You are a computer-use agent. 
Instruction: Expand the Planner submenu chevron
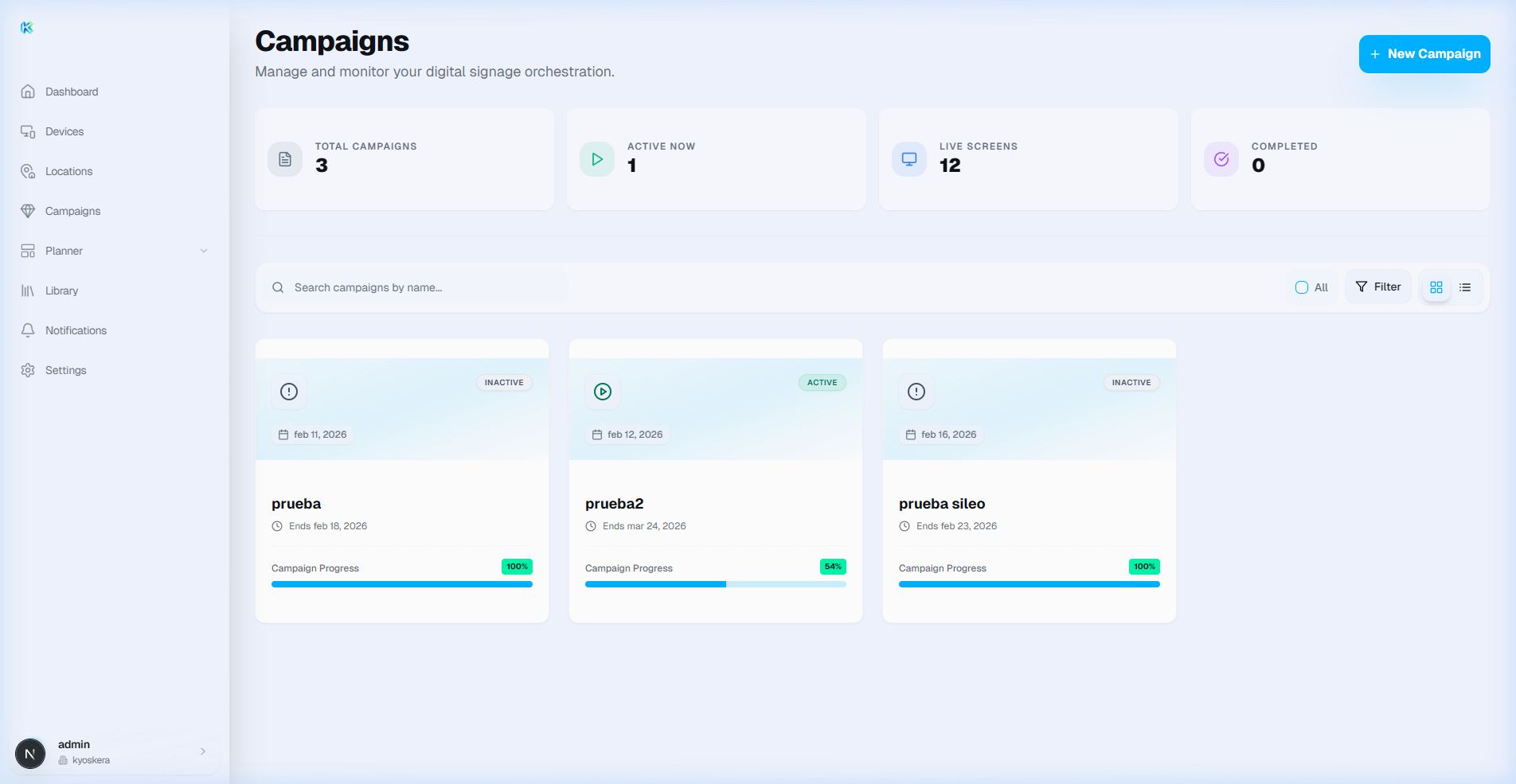click(204, 251)
